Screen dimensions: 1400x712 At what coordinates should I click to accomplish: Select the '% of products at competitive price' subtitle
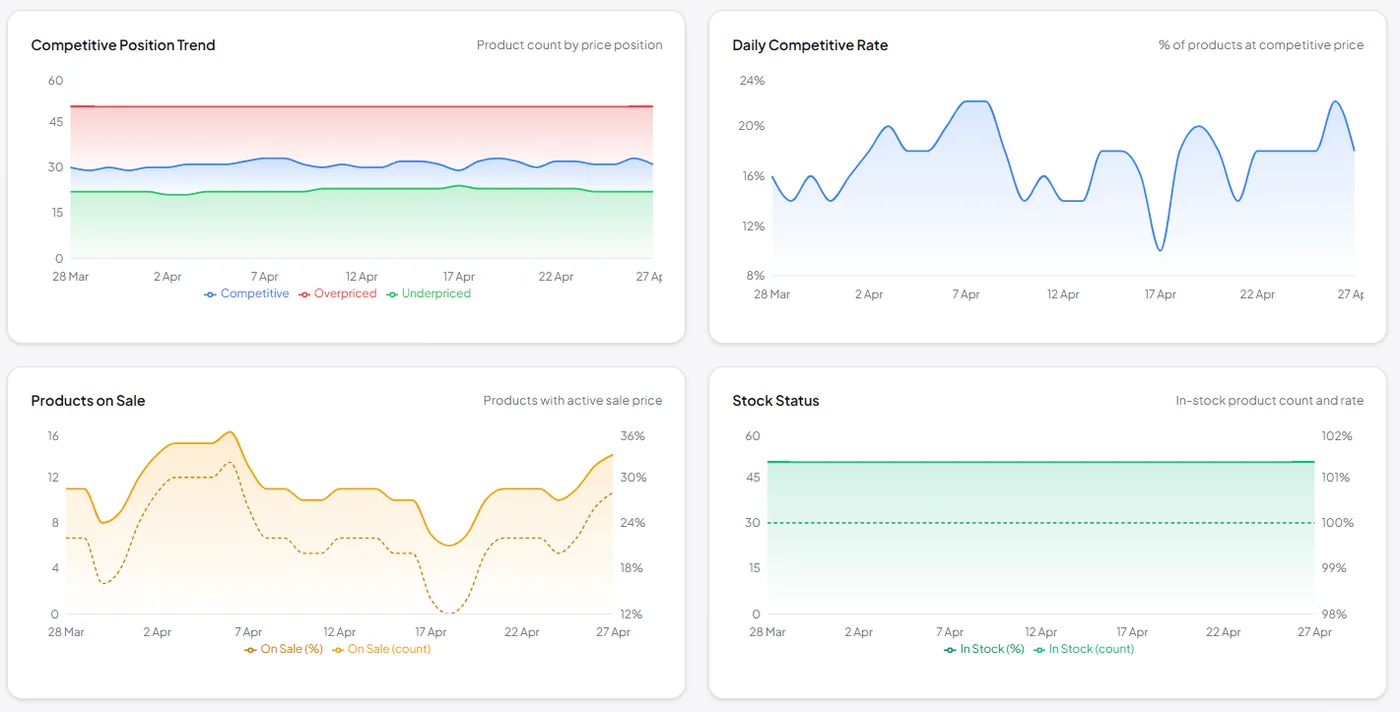pyautogui.click(x=1261, y=45)
